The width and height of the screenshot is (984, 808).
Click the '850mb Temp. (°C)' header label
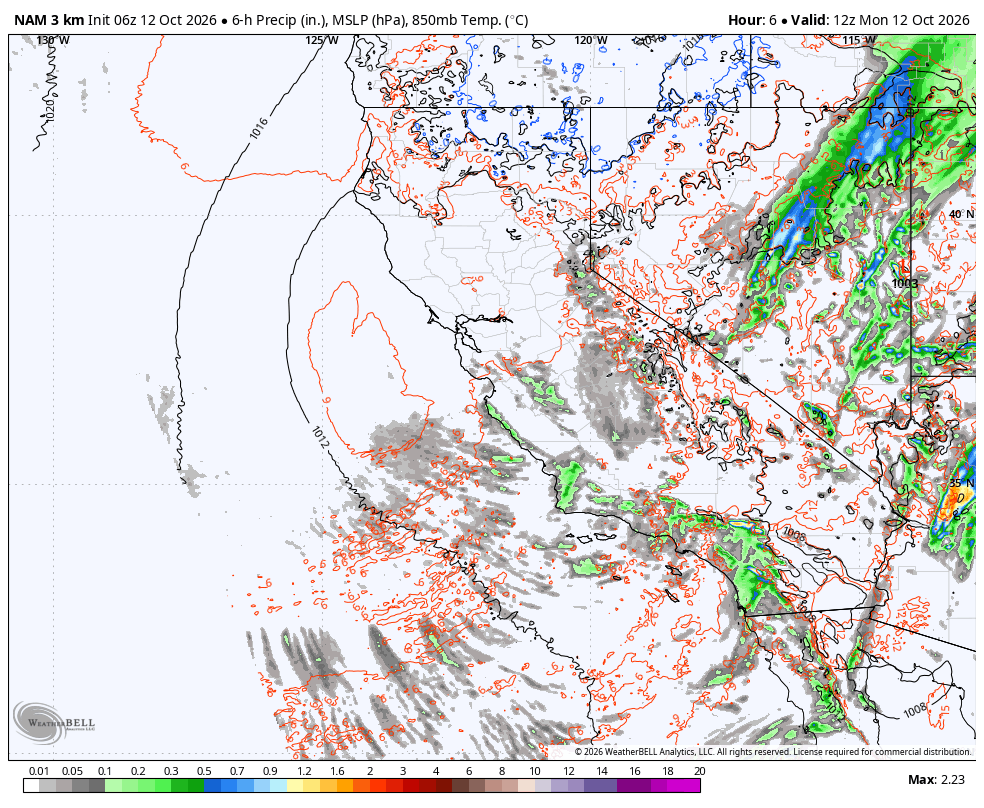click(x=470, y=20)
